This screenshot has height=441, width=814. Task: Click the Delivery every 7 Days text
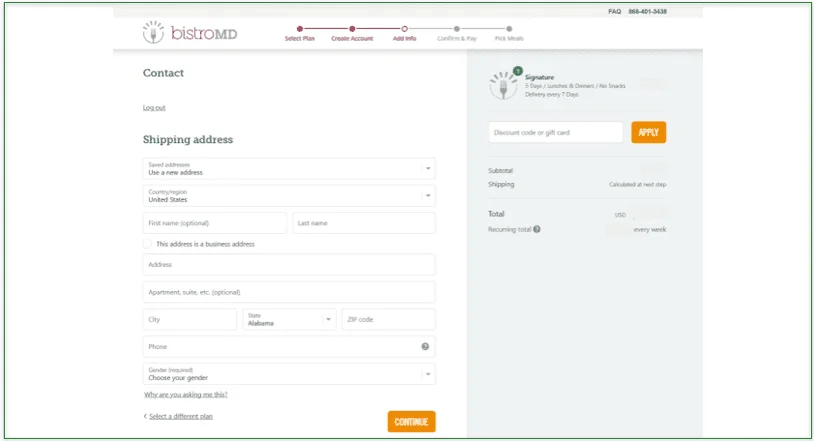click(551, 95)
